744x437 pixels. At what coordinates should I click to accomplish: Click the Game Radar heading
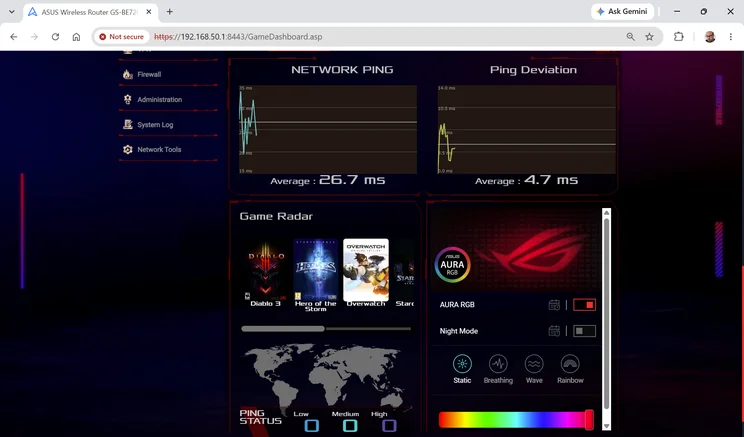pos(276,216)
